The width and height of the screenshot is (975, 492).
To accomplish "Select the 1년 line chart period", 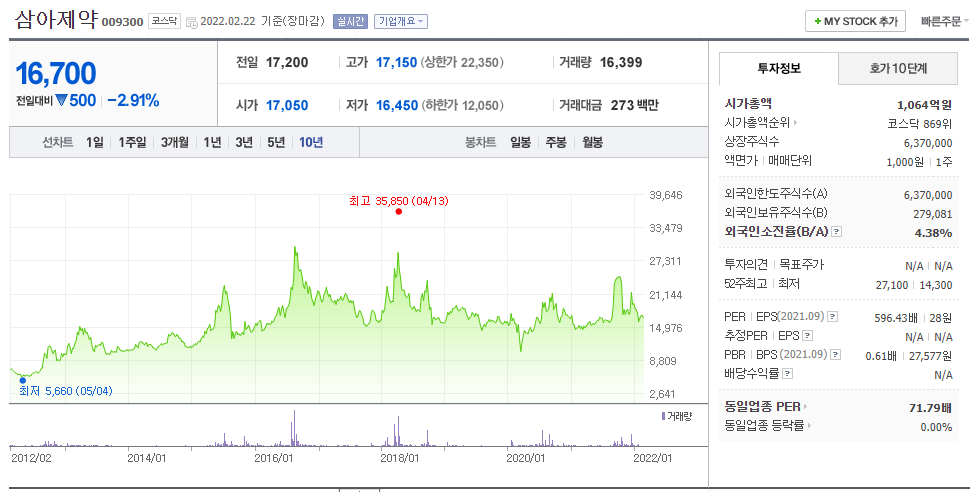I will tap(213, 142).
